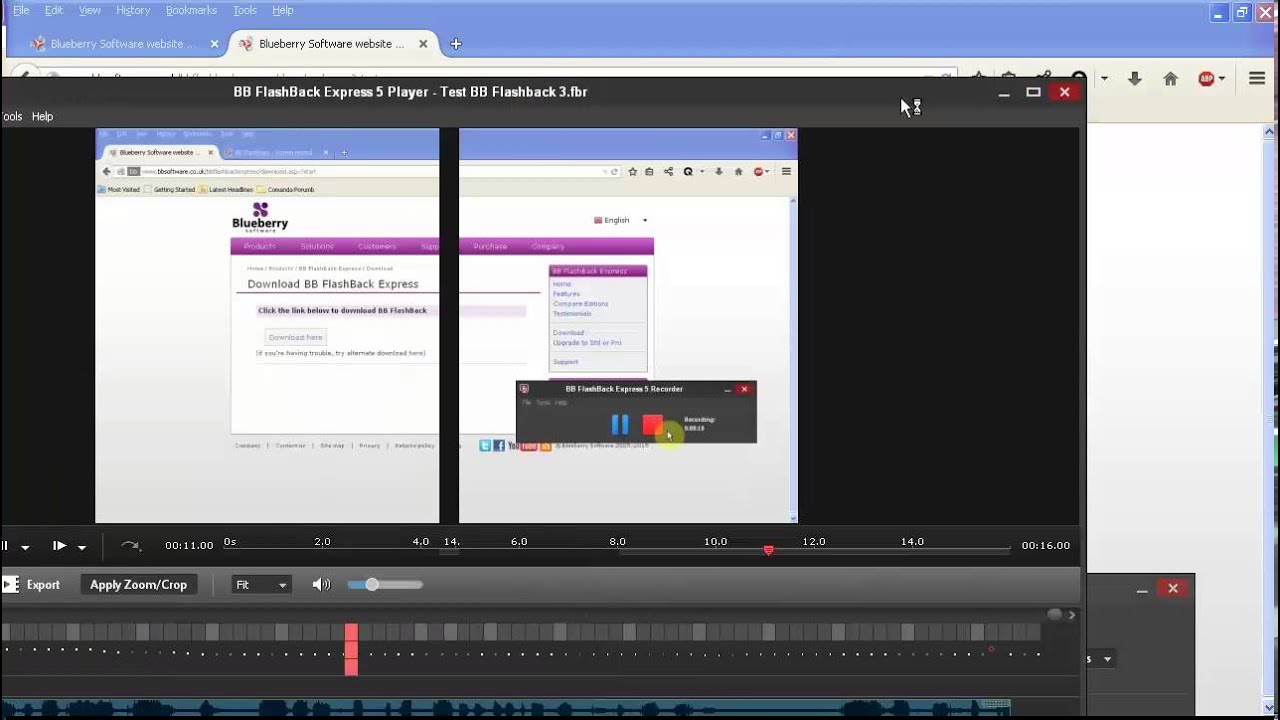Click Twitter icon in recorded preview footer
Image resolution: width=1280 pixels, height=720 pixels.
pyautogui.click(x=485, y=446)
